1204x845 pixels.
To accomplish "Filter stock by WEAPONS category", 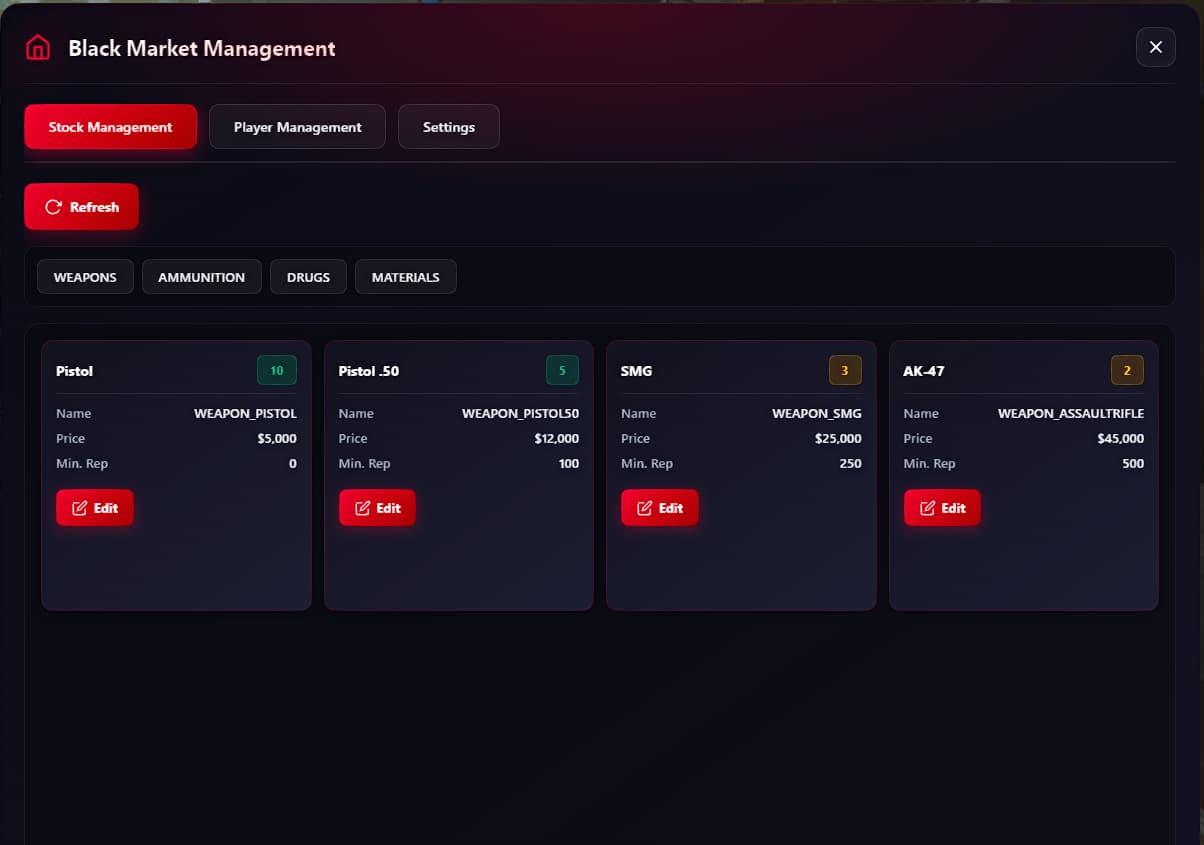I will (x=85, y=277).
